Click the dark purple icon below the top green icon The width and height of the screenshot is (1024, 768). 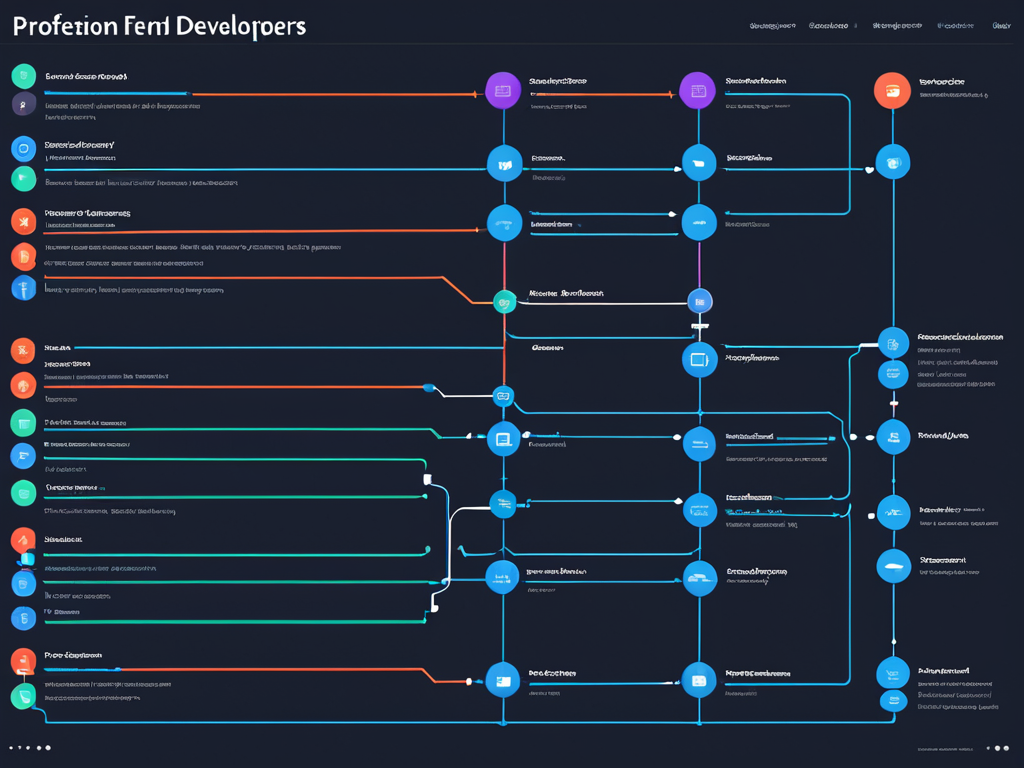coord(23,104)
